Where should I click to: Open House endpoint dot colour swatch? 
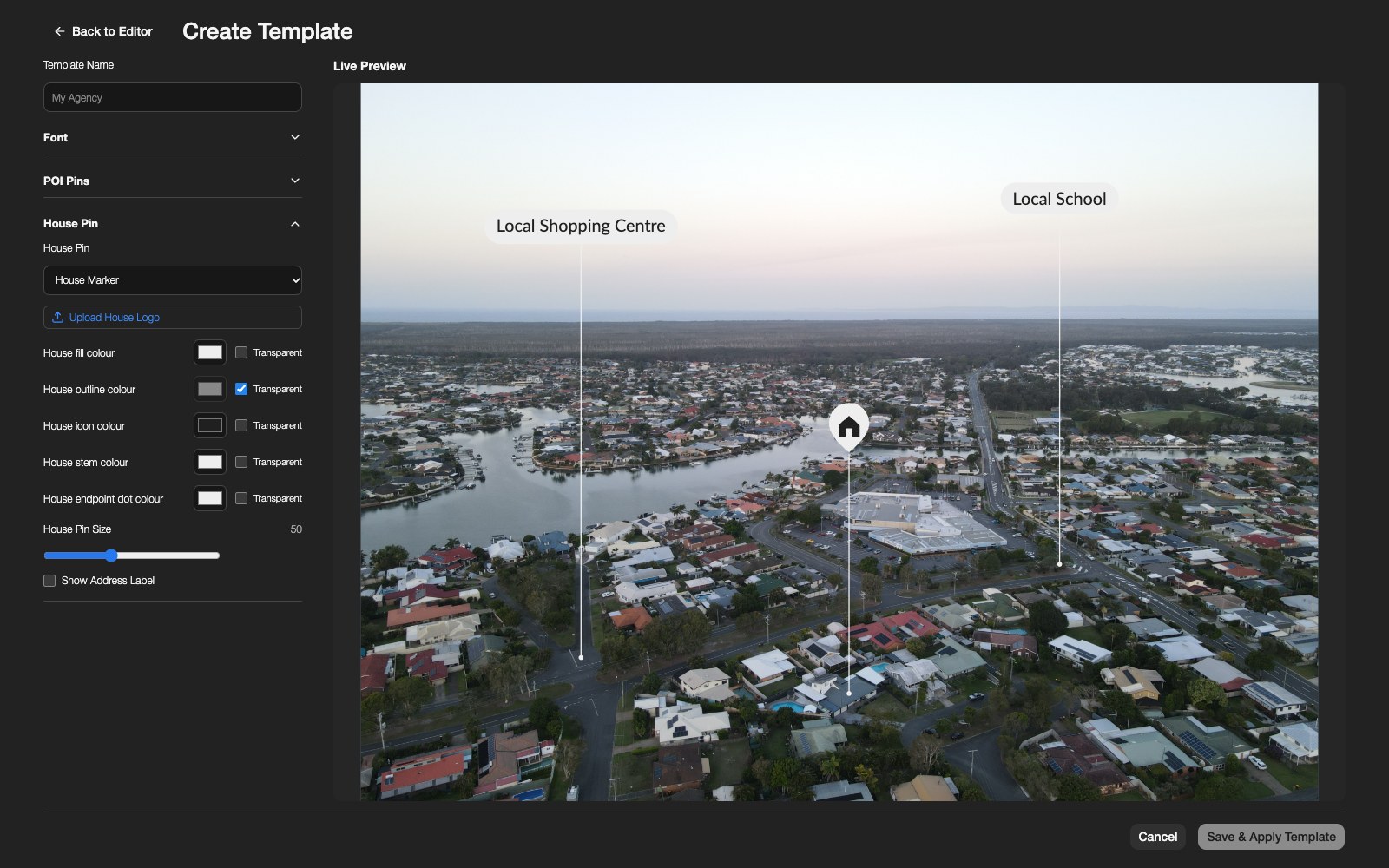[210, 498]
